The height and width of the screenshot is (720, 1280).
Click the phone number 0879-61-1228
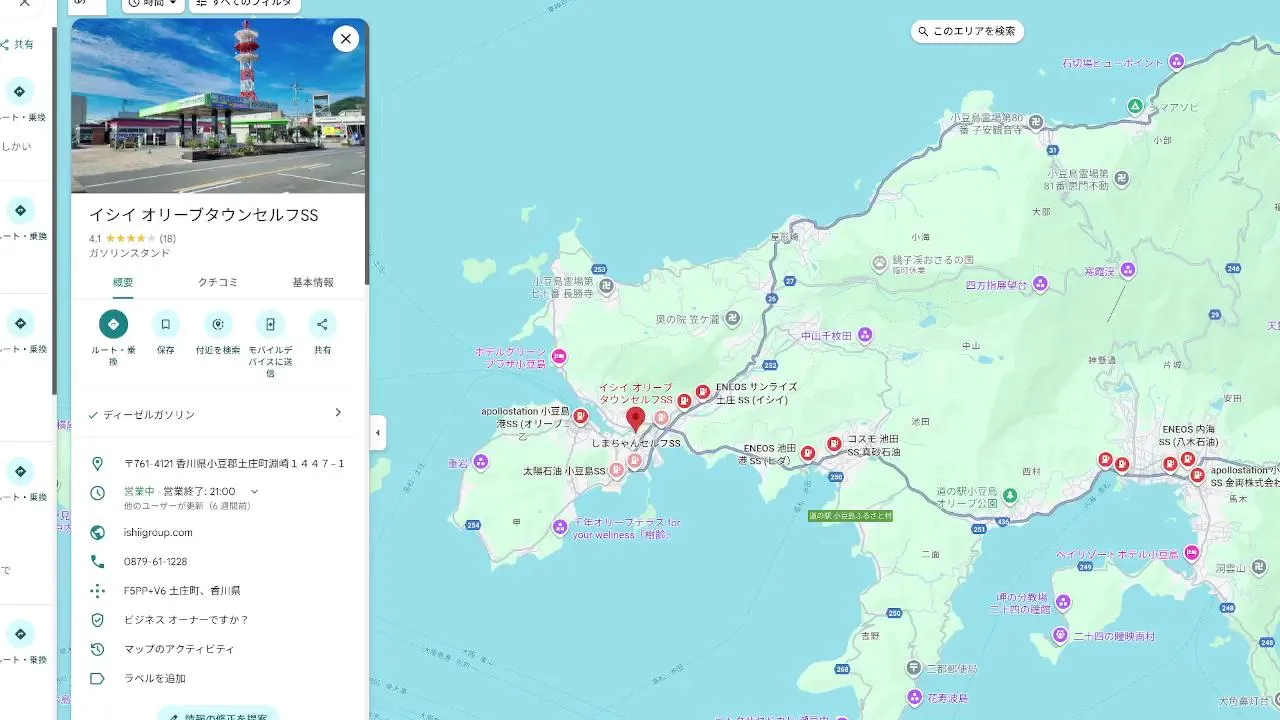(x=155, y=562)
